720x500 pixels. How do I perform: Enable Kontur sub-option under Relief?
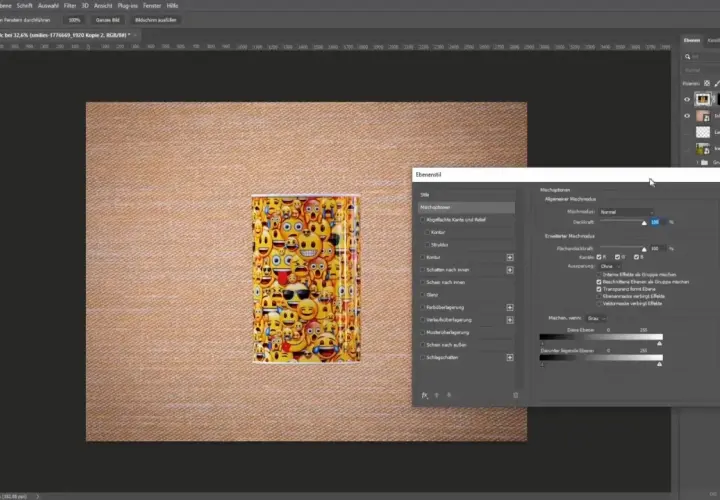coord(428,232)
